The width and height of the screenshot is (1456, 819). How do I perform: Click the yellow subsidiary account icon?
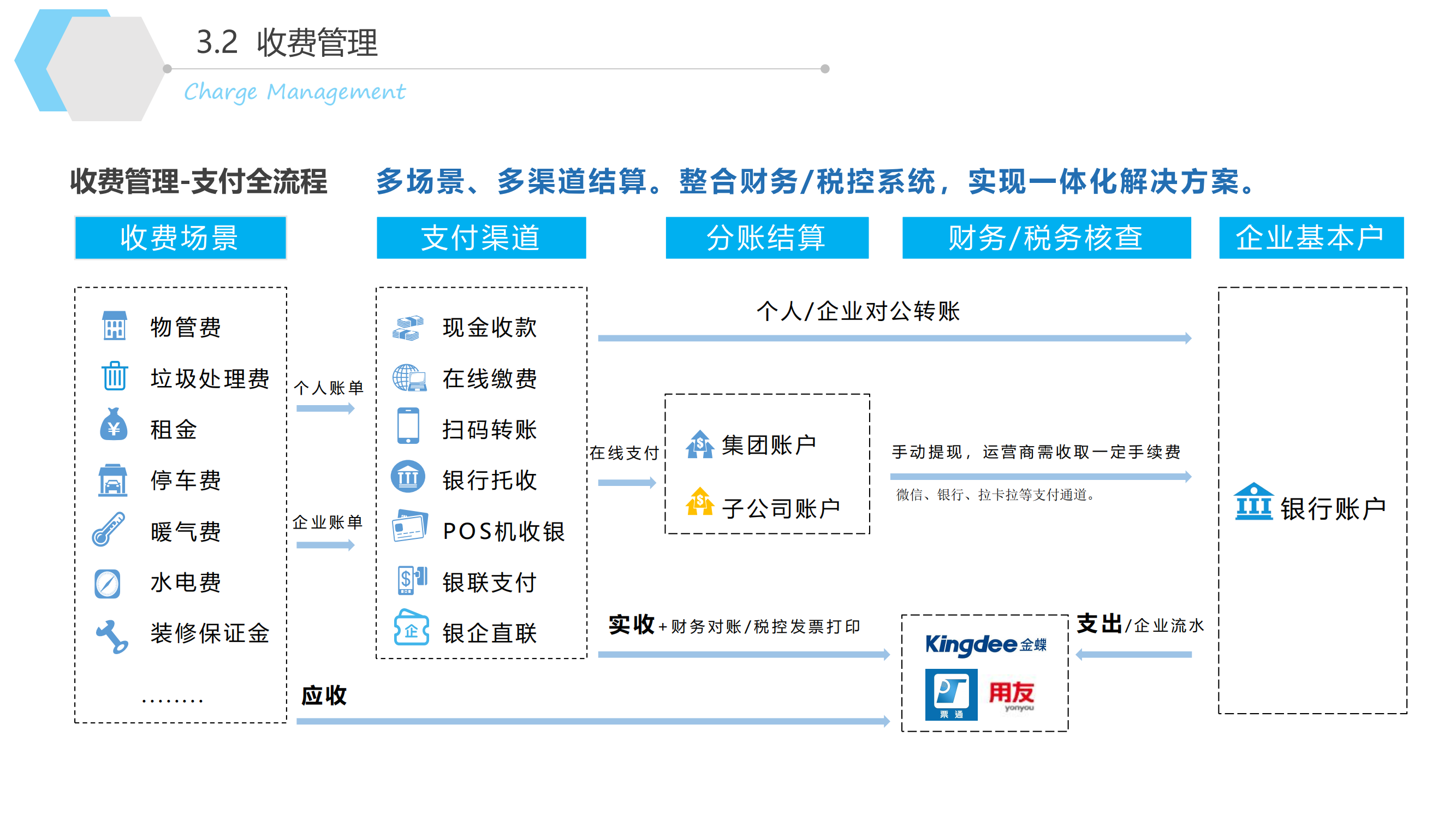700,501
